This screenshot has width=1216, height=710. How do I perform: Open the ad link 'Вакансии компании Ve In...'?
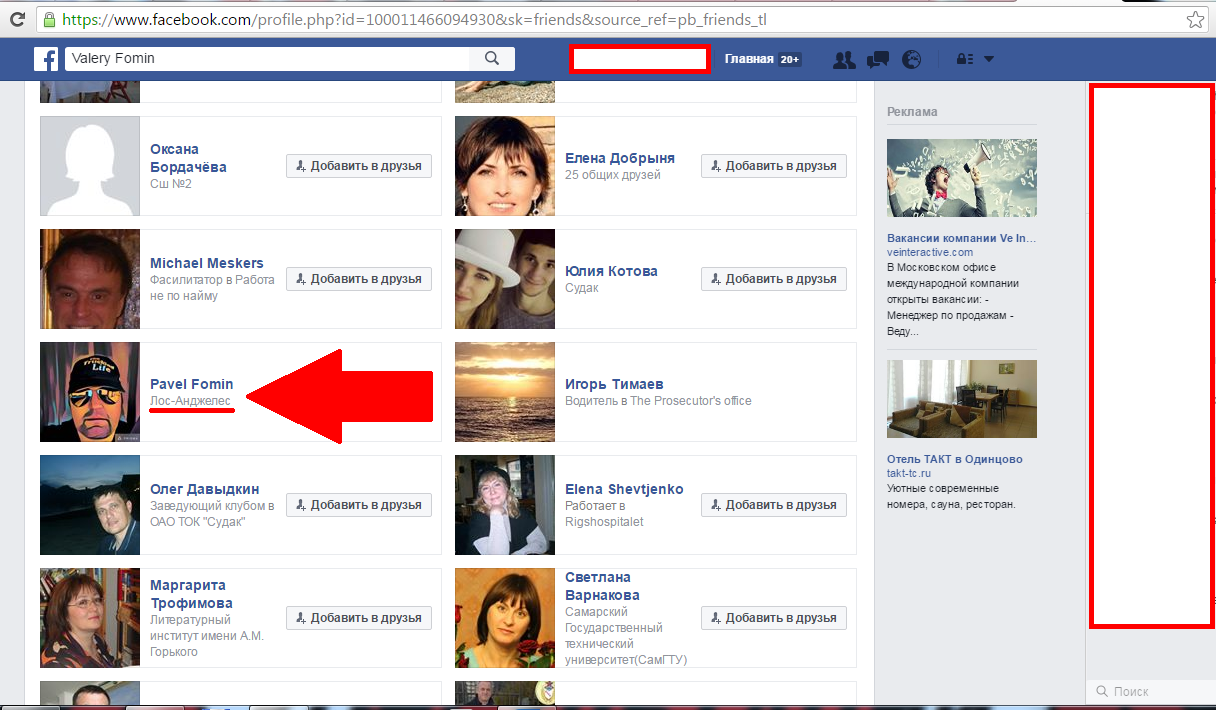click(962, 238)
